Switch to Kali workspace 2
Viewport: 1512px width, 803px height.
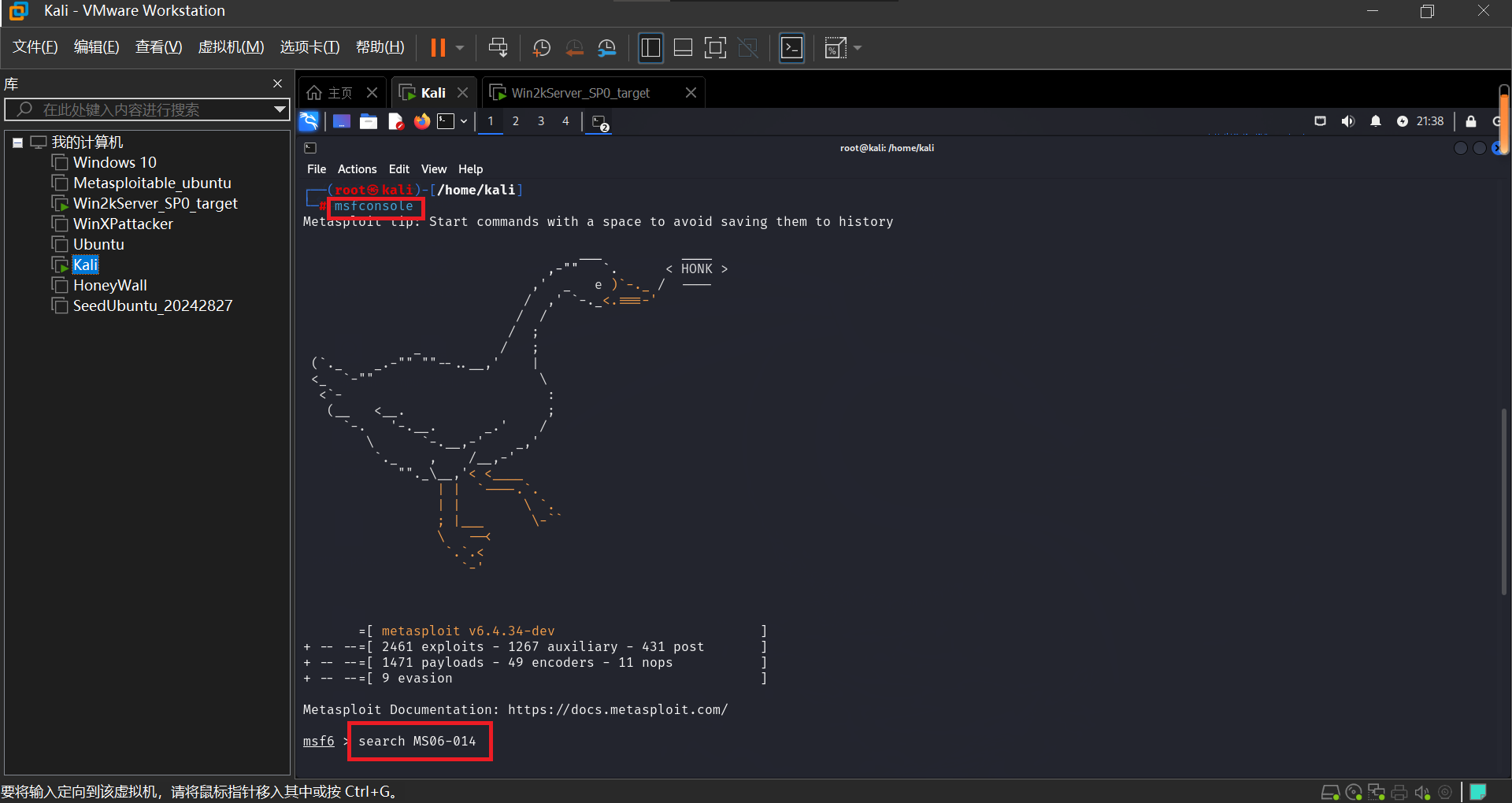click(516, 121)
